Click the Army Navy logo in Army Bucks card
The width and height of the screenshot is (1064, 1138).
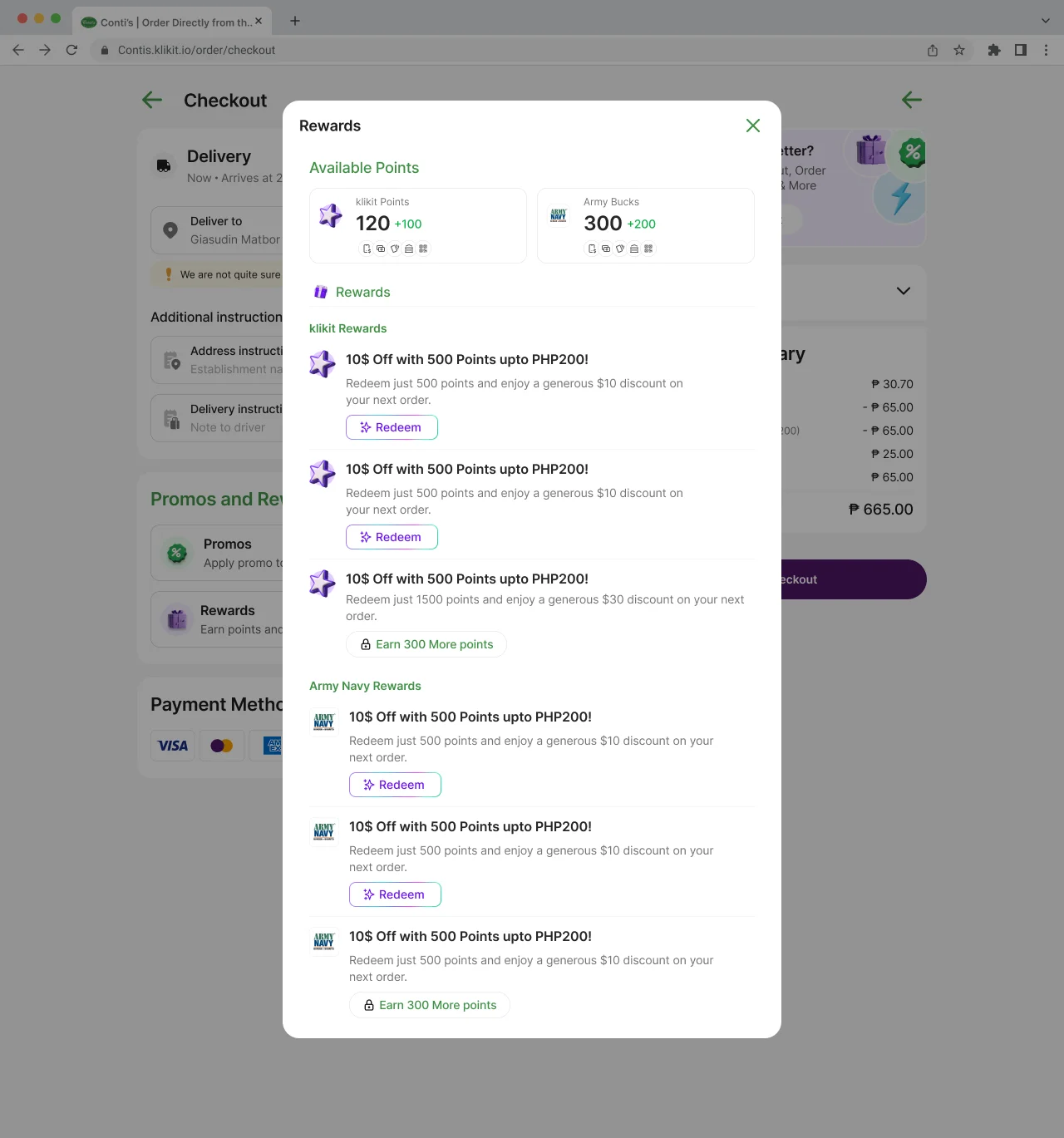pyautogui.click(x=558, y=215)
